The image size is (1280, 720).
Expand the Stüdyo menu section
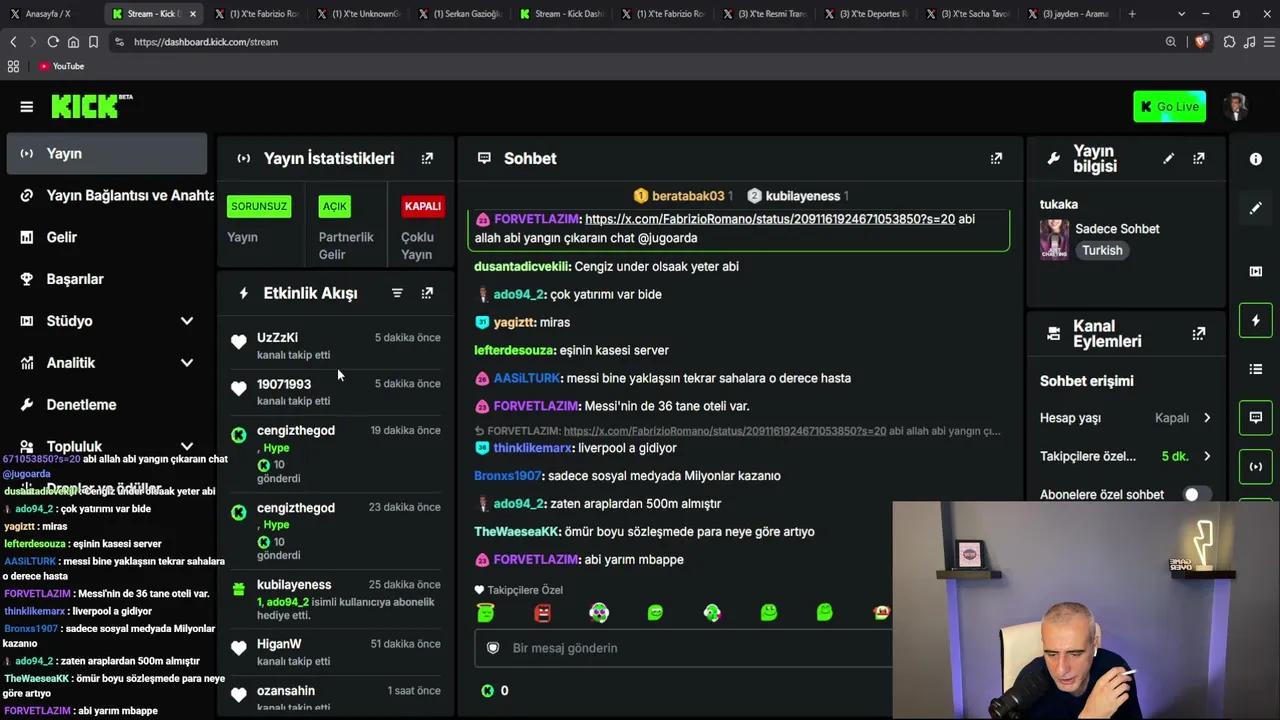[186, 321]
